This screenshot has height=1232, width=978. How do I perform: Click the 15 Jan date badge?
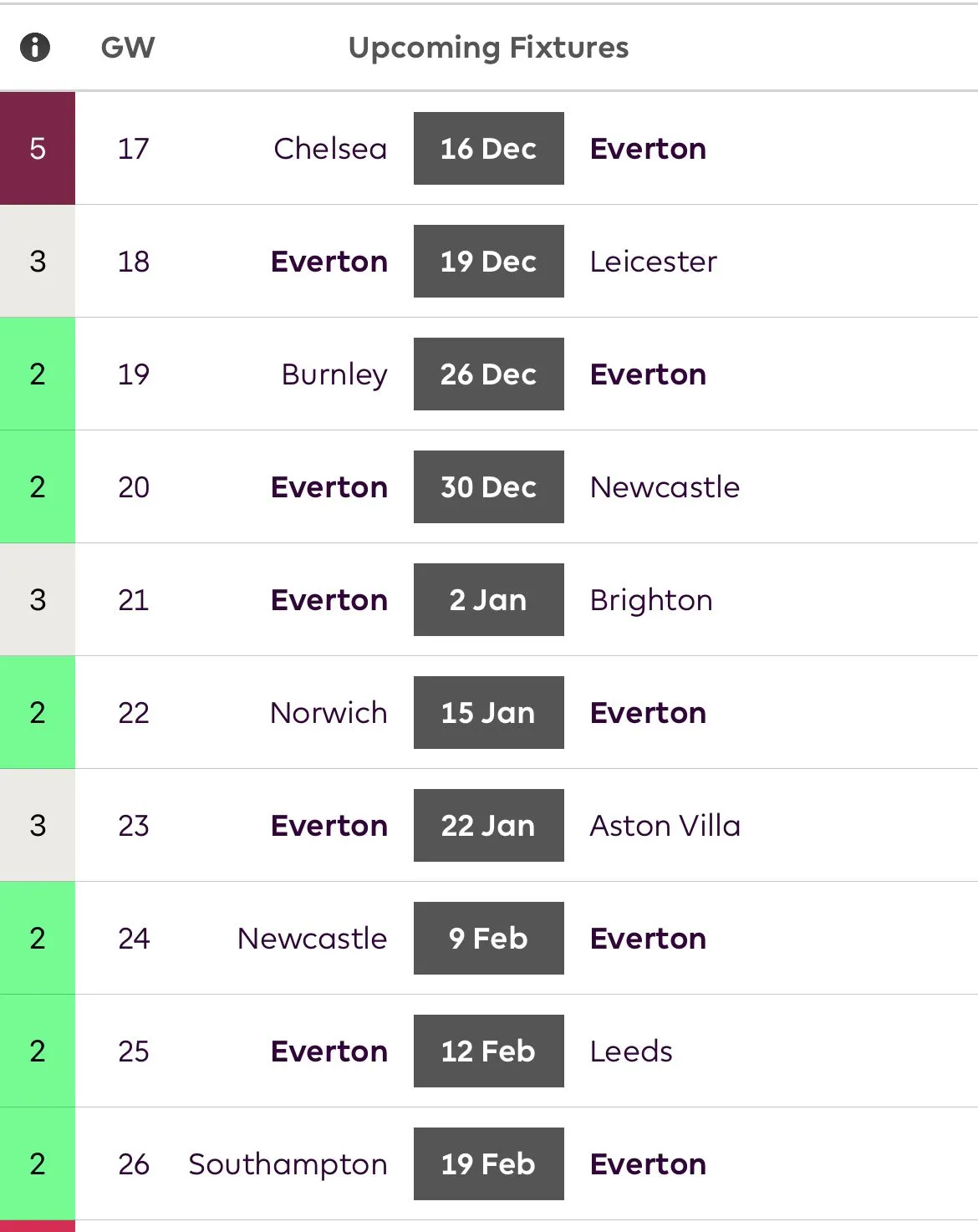click(488, 713)
